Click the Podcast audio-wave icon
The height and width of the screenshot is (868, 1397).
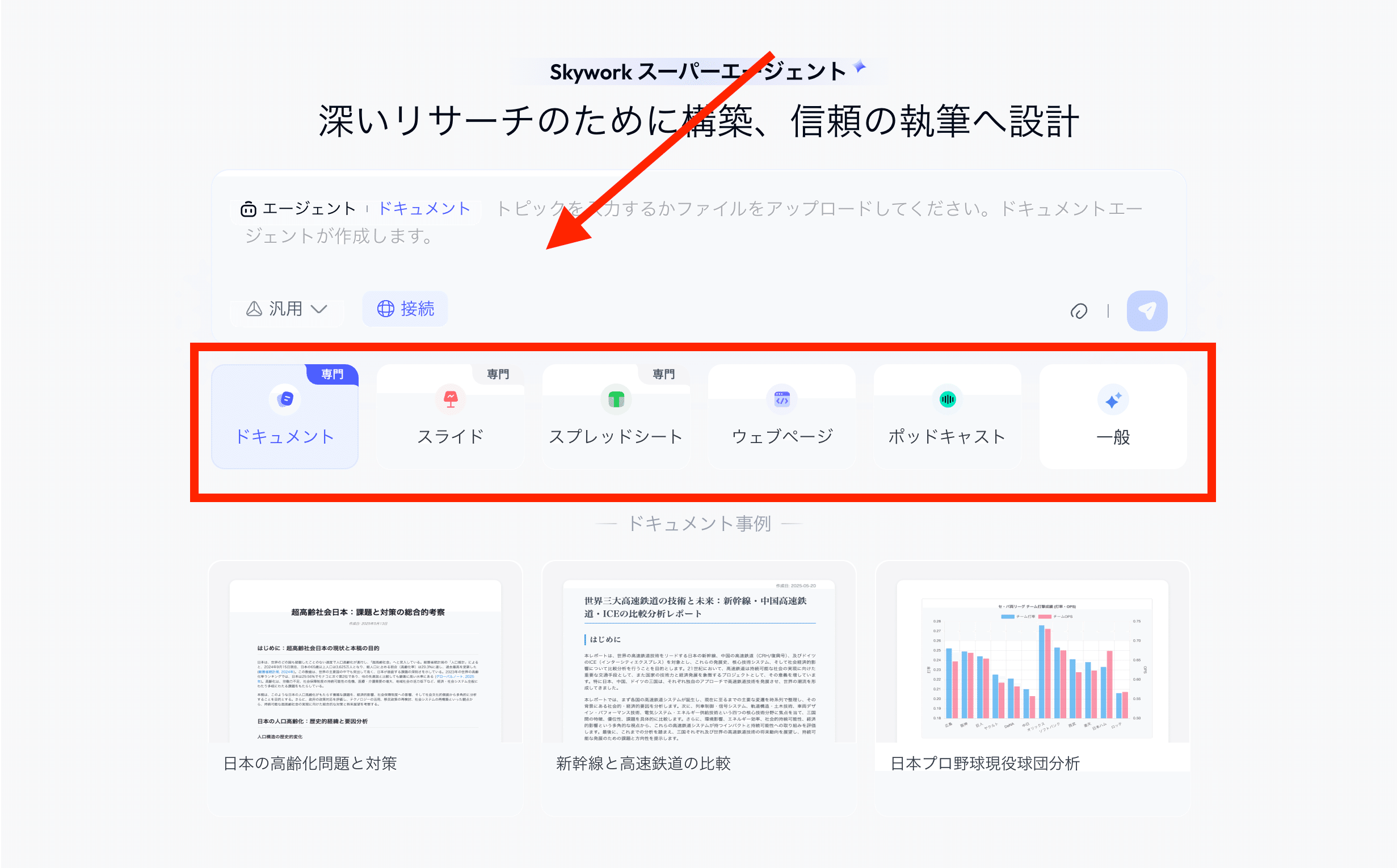tap(948, 398)
